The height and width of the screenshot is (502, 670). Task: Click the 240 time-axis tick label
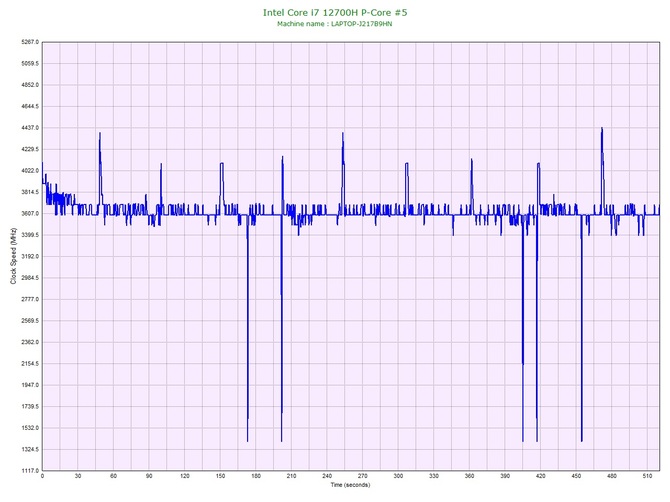[327, 476]
